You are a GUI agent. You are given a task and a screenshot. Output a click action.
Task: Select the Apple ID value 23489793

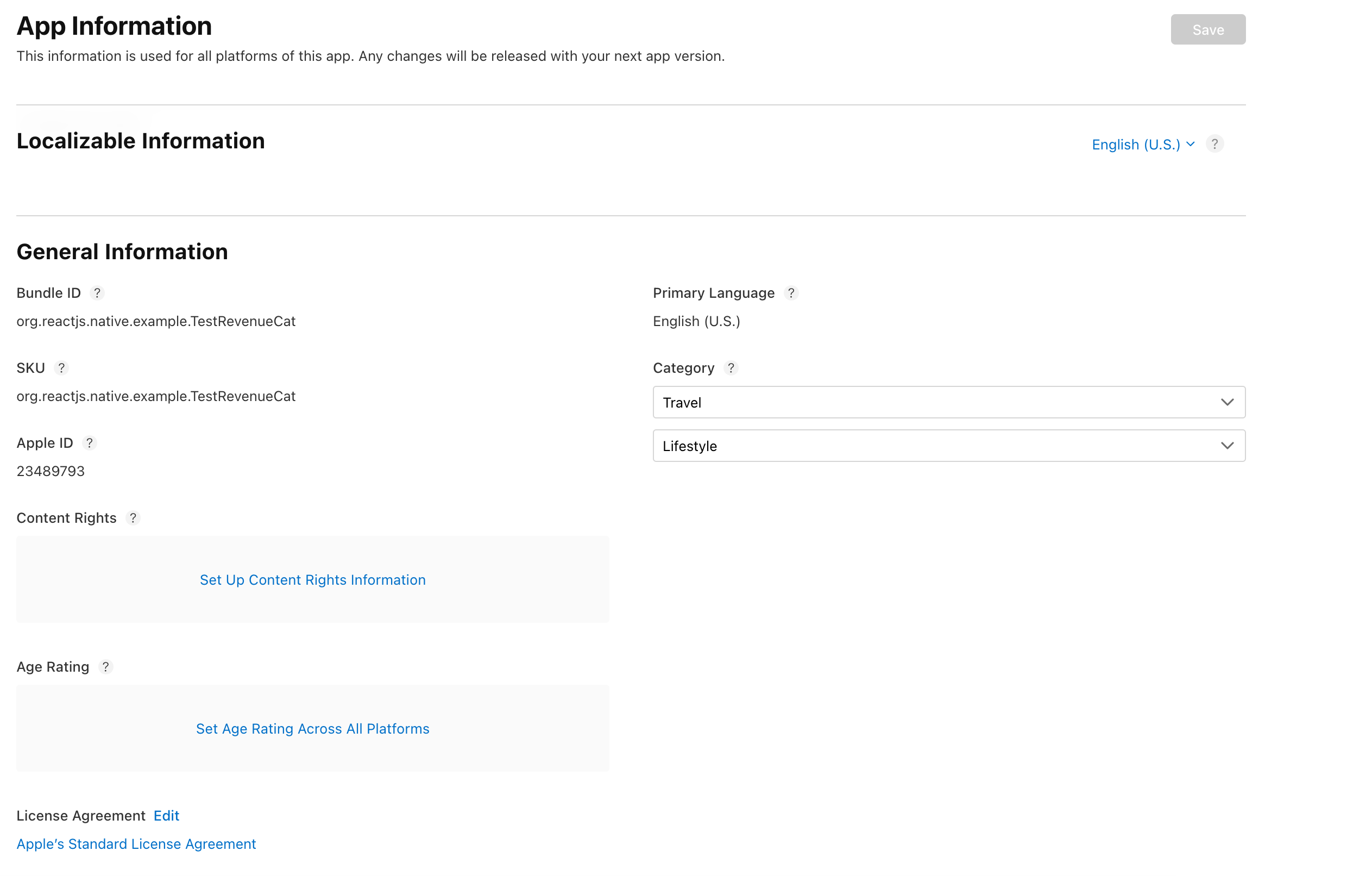51,471
